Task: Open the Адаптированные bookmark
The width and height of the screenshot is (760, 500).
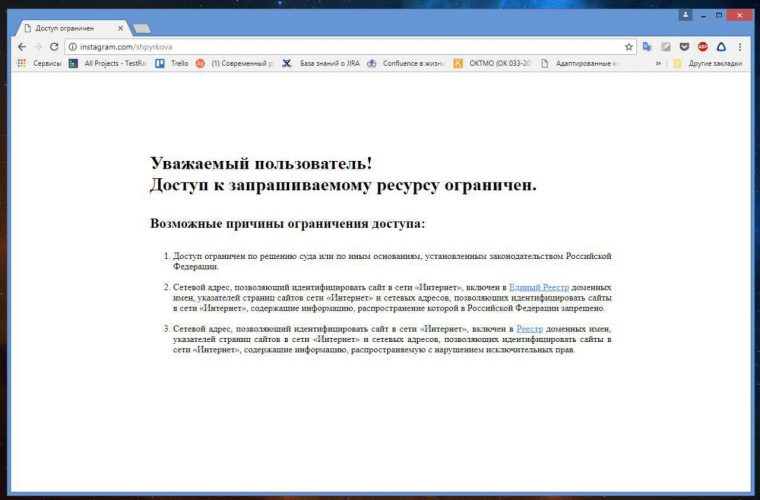Action: 580,63
